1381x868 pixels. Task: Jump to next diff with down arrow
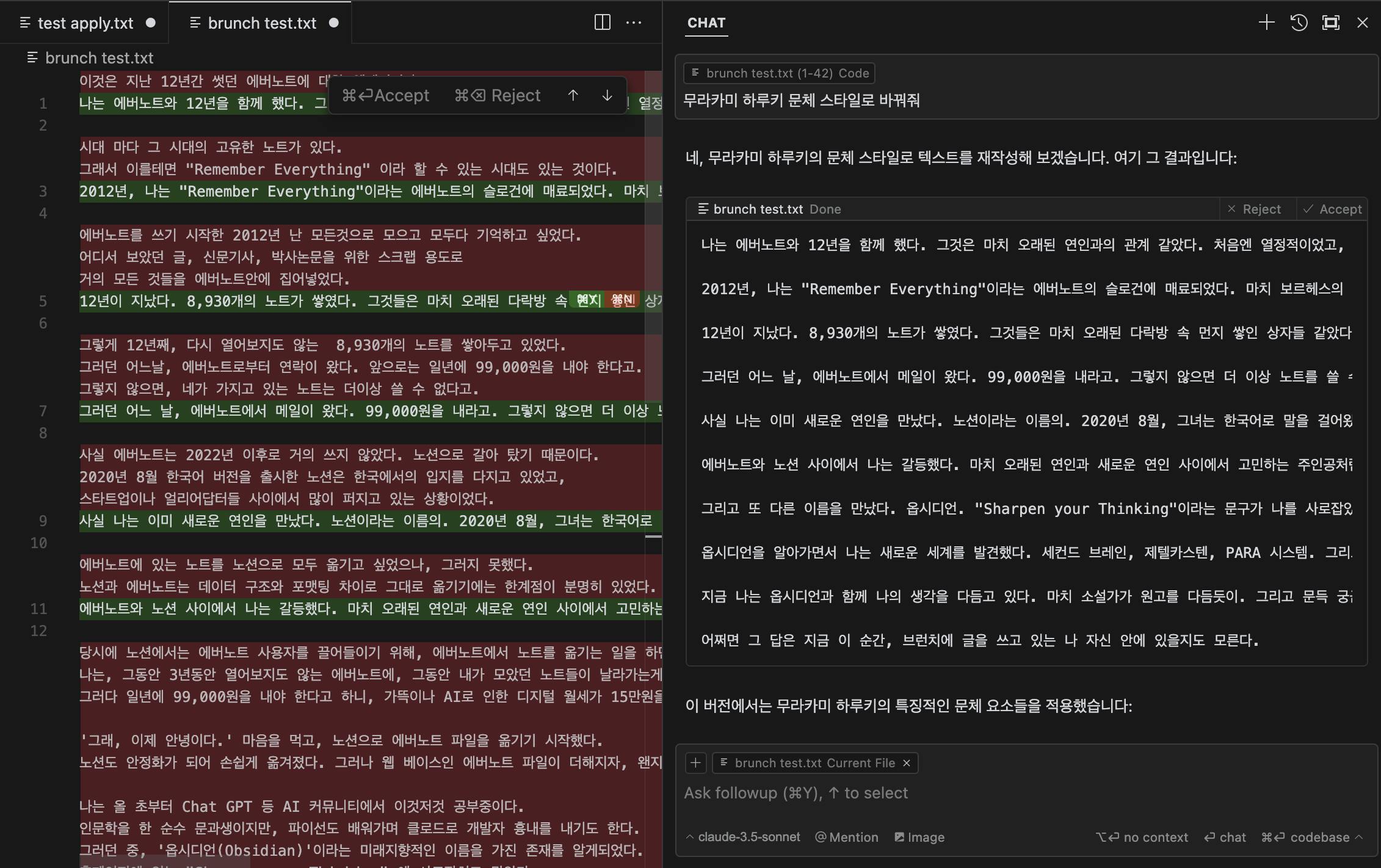pos(607,95)
